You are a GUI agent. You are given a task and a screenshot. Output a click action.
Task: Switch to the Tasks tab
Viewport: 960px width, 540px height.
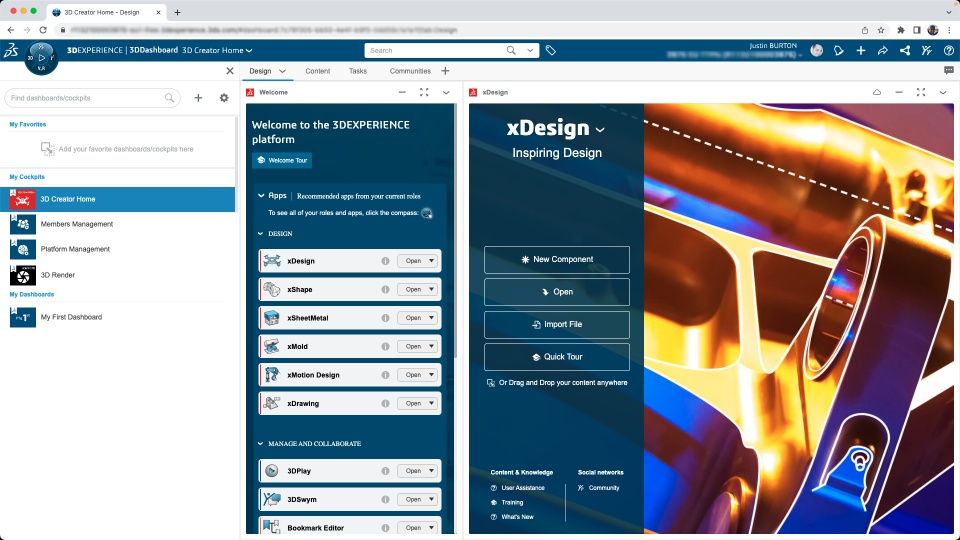point(358,71)
